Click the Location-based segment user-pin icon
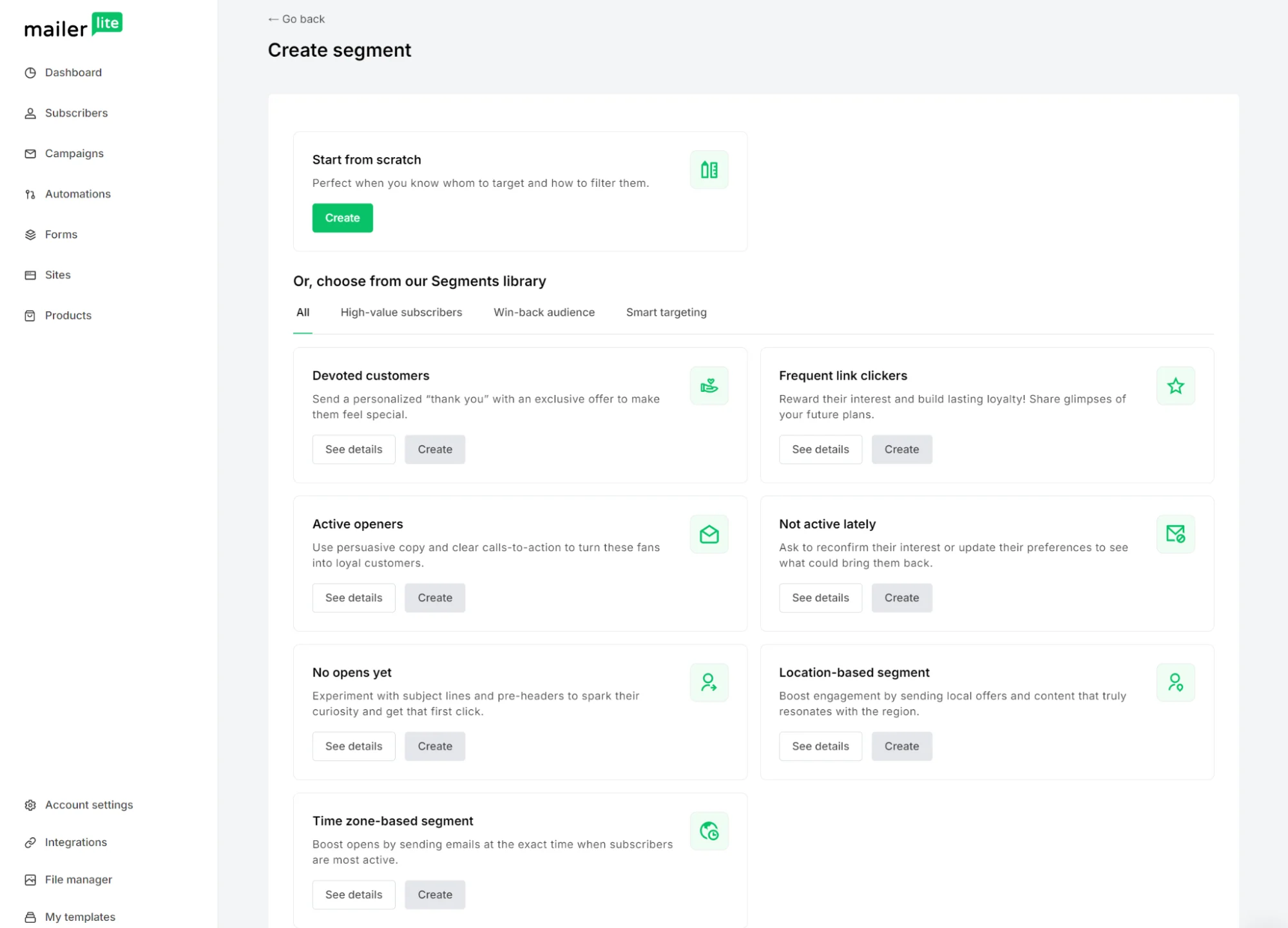1288x928 pixels. (1175, 682)
